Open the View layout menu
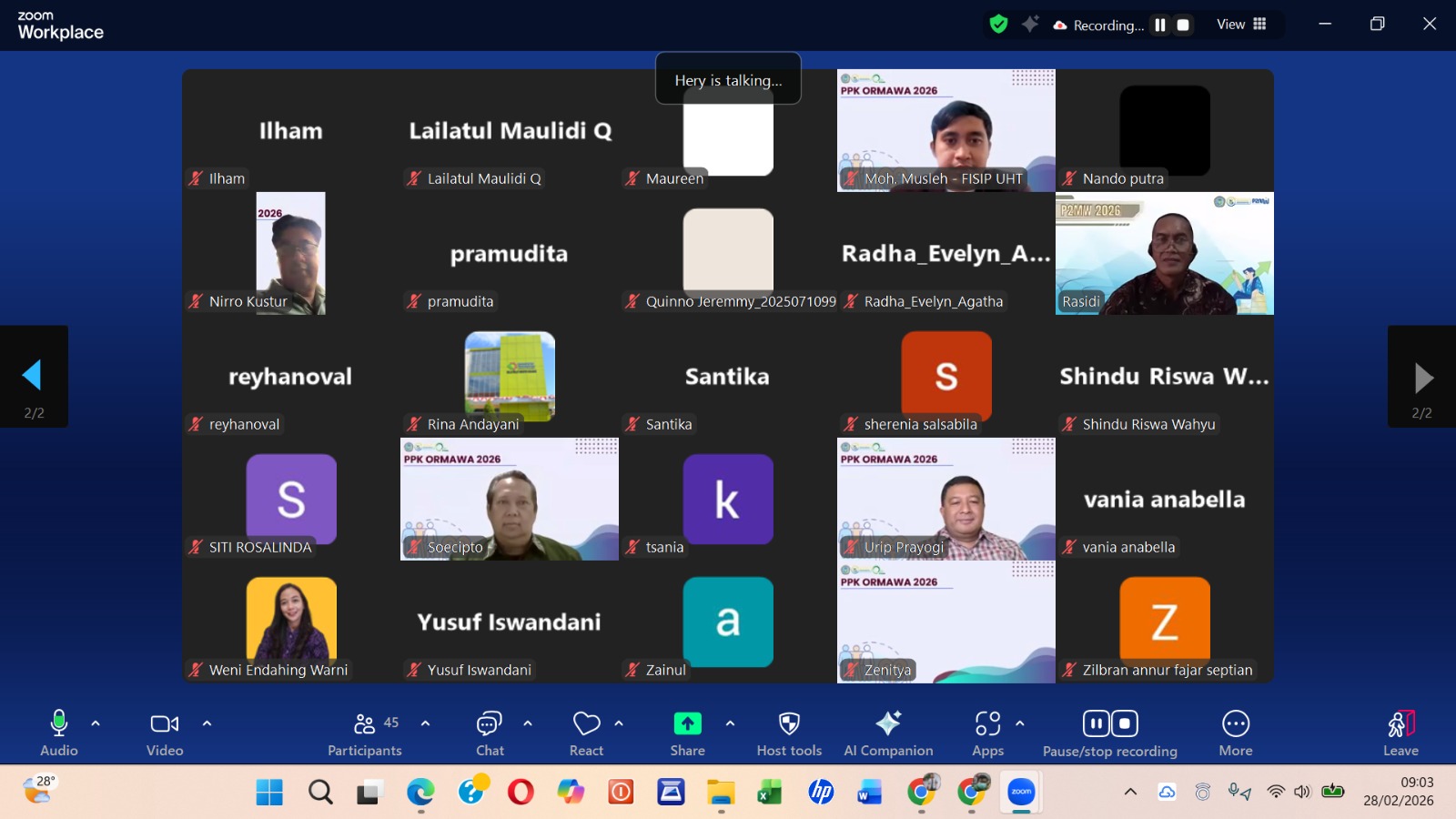Image resolution: width=1456 pixels, height=819 pixels. [x=1241, y=25]
